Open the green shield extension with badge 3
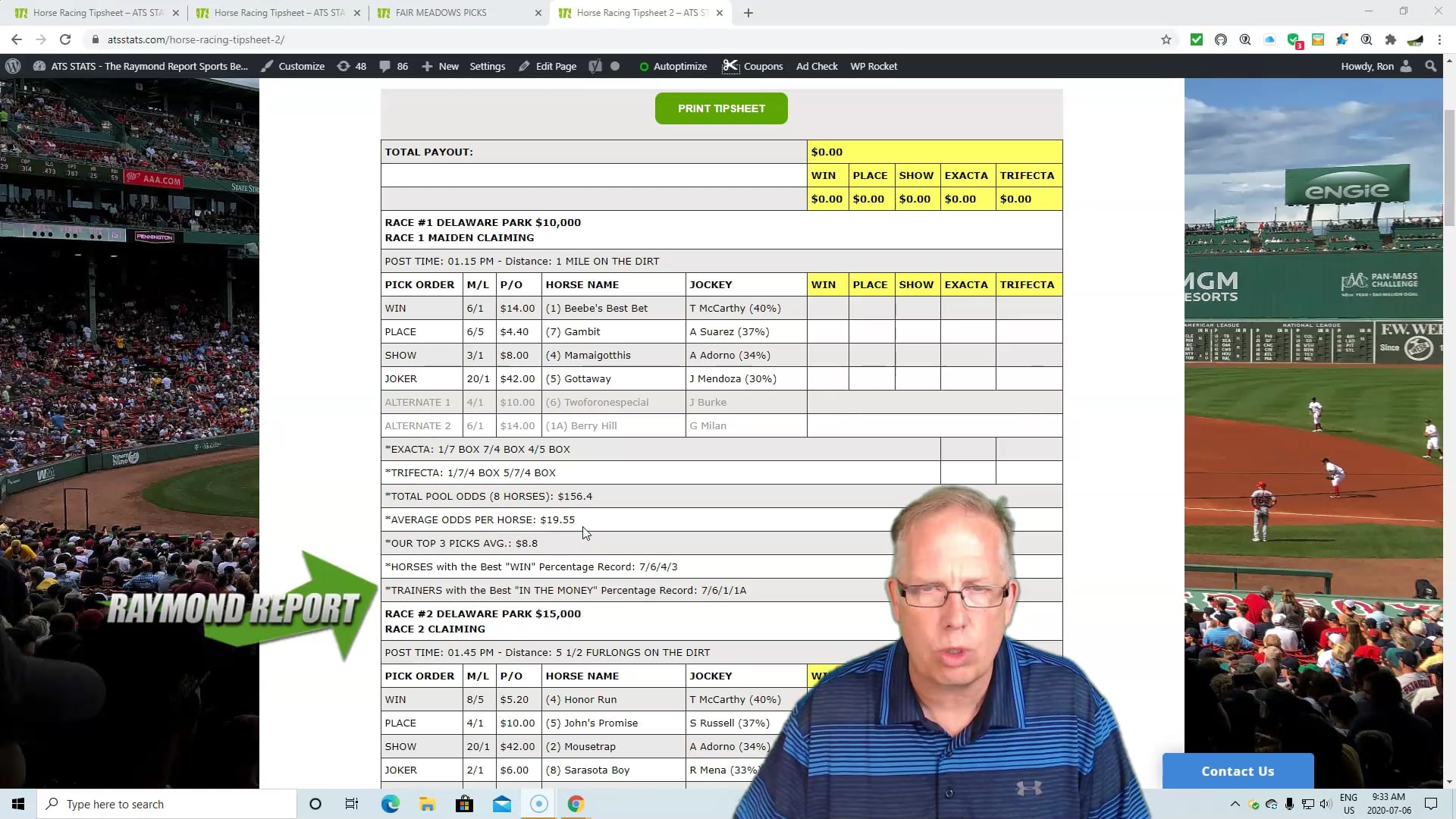Image resolution: width=1456 pixels, height=819 pixels. (1294, 40)
